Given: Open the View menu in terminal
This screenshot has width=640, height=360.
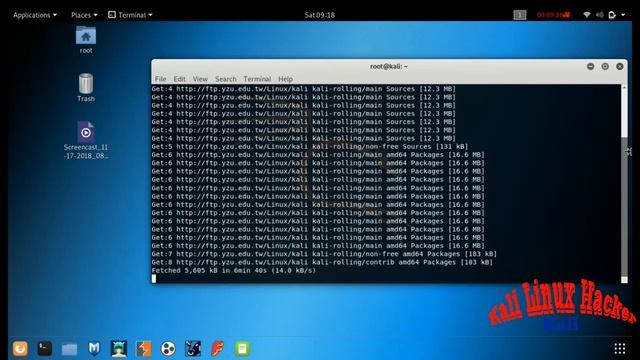Looking at the screenshot, I should [x=200, y=79].
